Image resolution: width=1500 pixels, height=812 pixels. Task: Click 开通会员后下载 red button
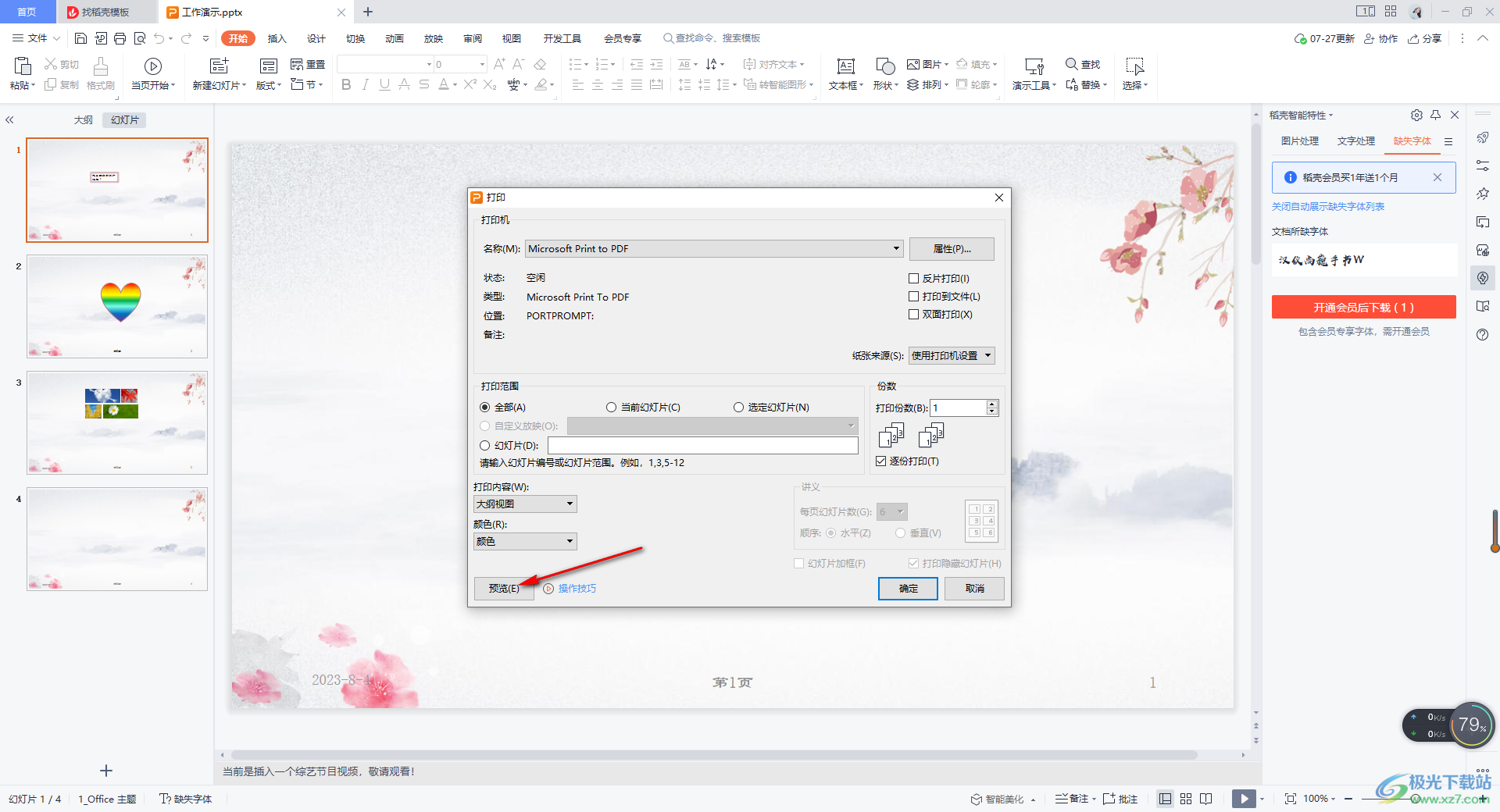1363,307
